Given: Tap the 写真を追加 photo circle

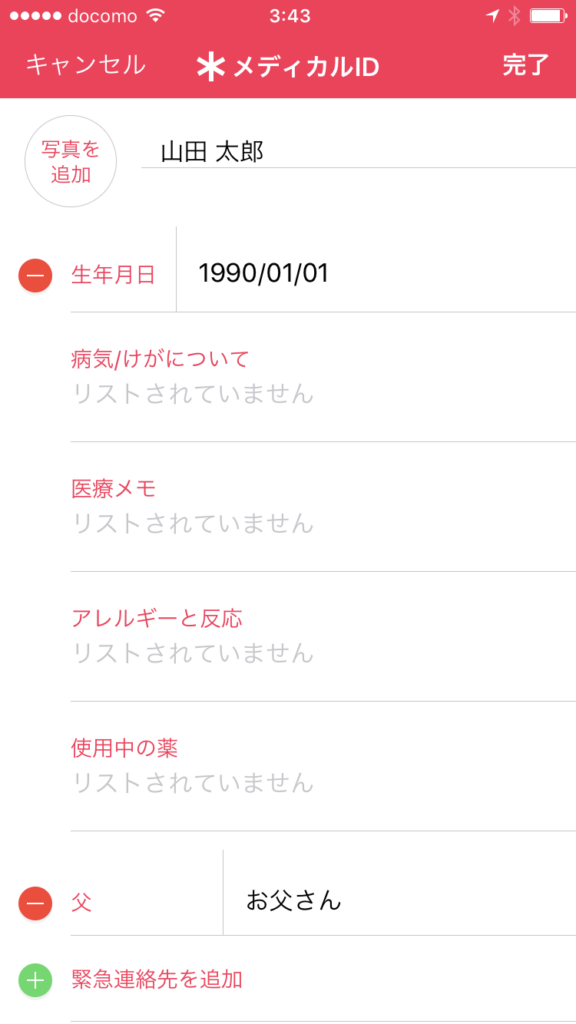Looking at the screenshot, I should (70, 160).
